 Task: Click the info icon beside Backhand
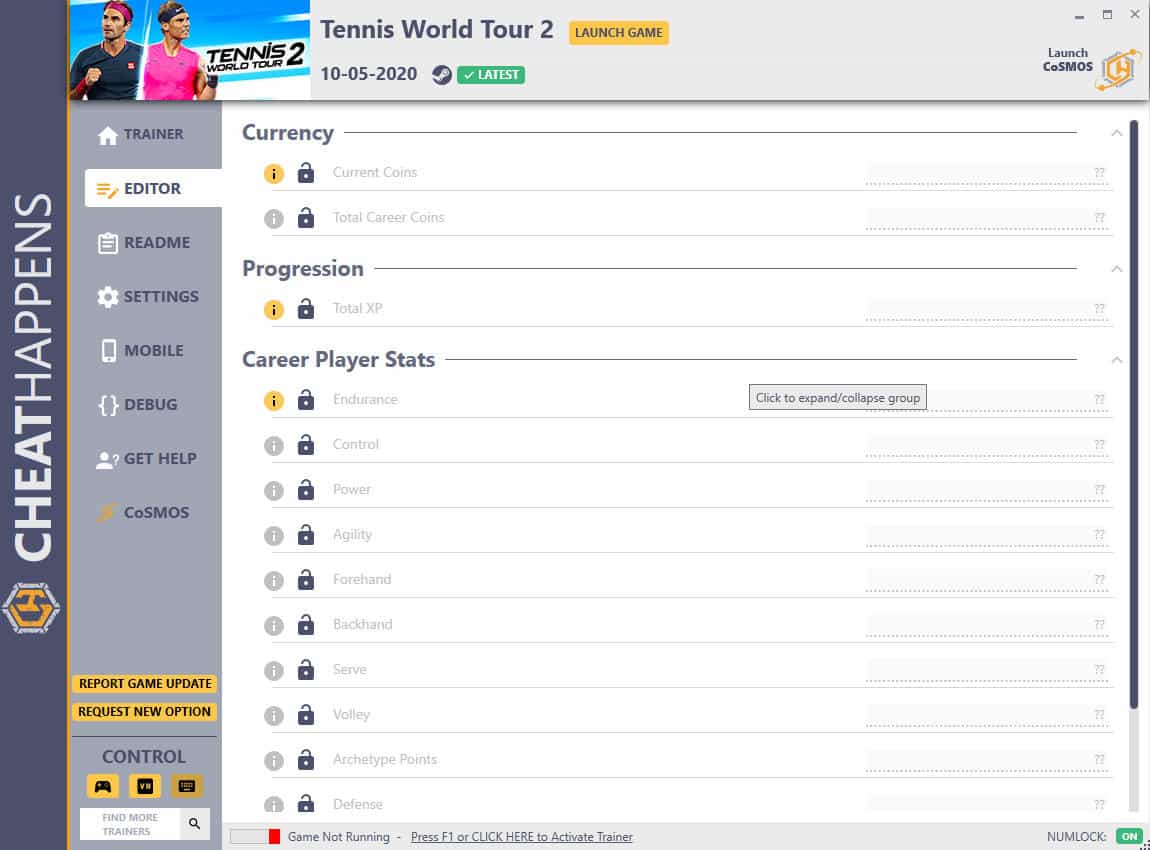click(274, 626)
